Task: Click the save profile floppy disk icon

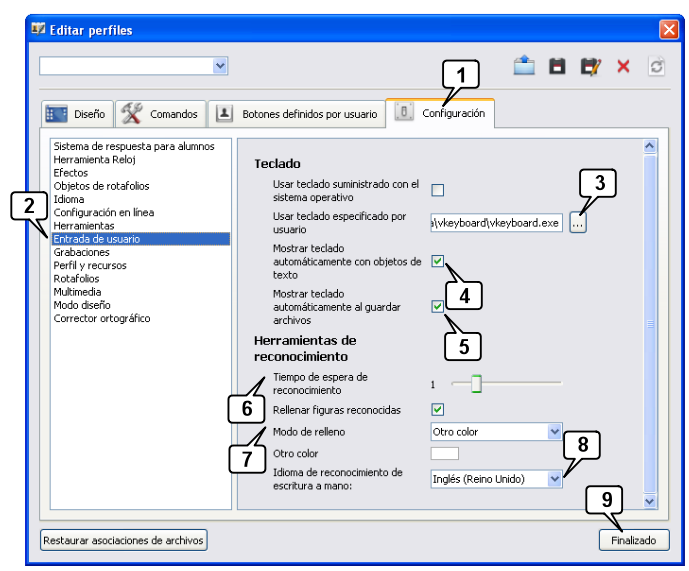Action: click(558, 66)
